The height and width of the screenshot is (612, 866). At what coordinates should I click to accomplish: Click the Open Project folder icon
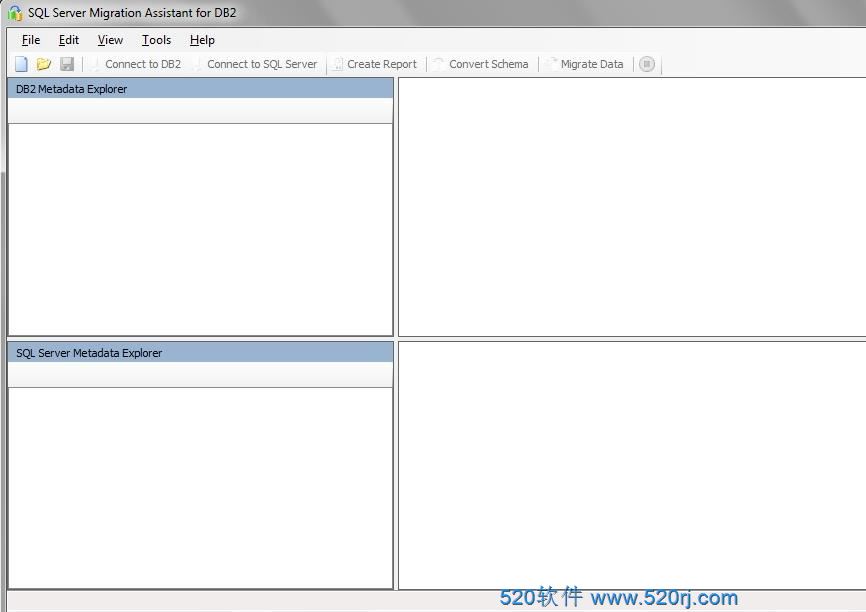coord(44,64)
